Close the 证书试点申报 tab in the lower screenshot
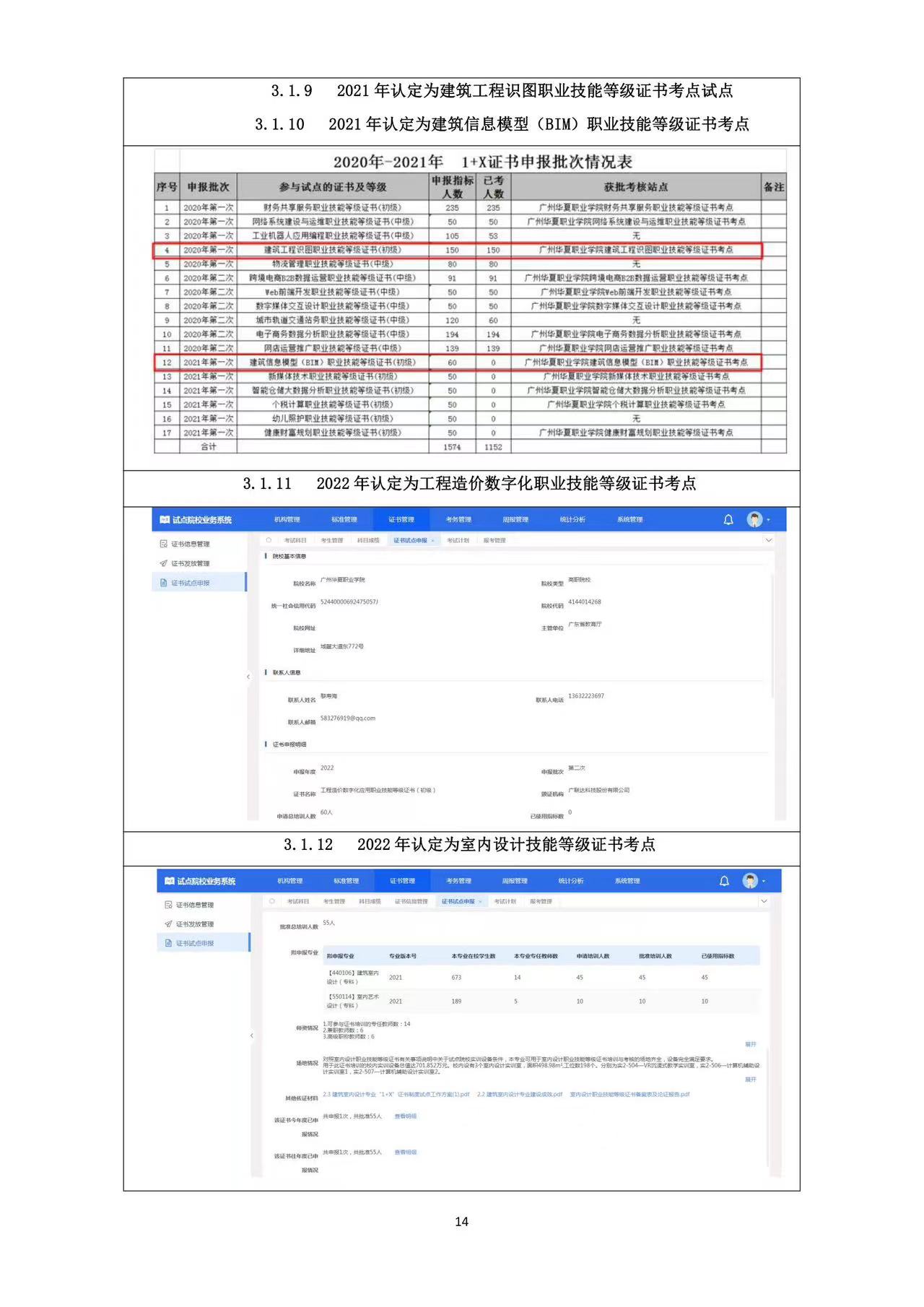This screenshot has height=1307, width=924. [480, 901]
